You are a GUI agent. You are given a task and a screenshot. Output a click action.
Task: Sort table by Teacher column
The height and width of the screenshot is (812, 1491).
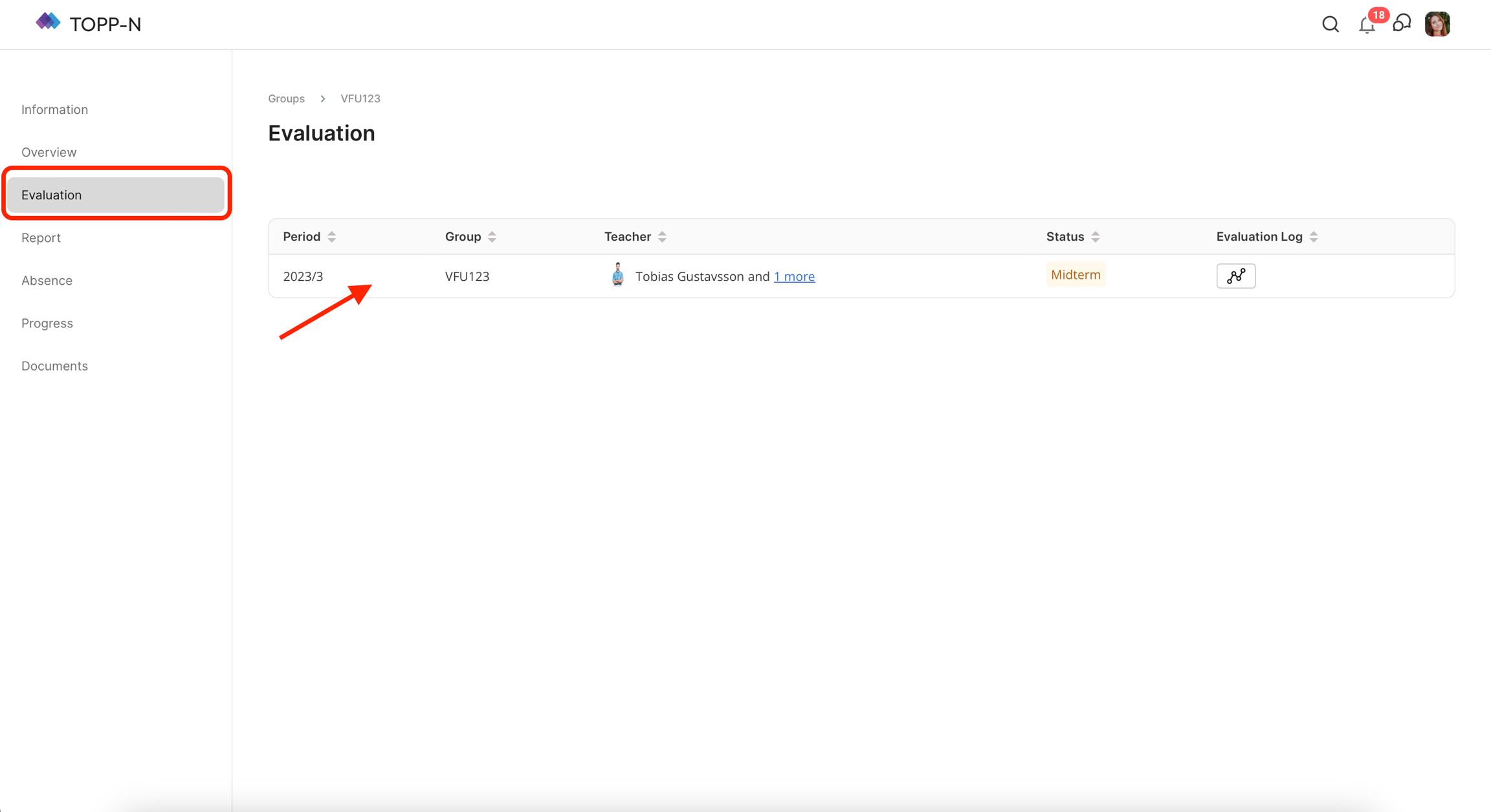coord(662,237)
